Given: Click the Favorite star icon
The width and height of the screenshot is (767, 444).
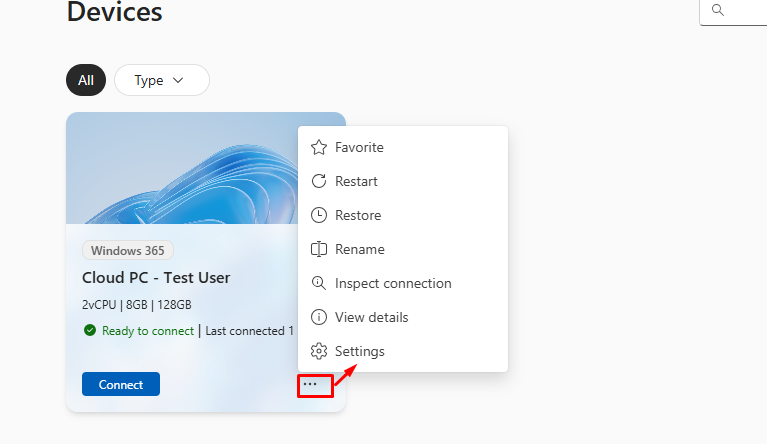Looking at the screenshot, I should (x=319, y=148).
